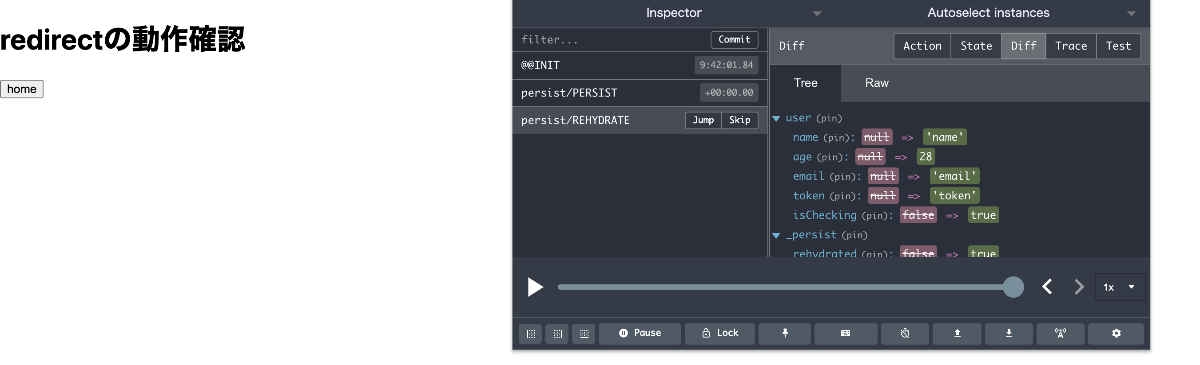
Task: Pin the email property
Action: [842, 176]
